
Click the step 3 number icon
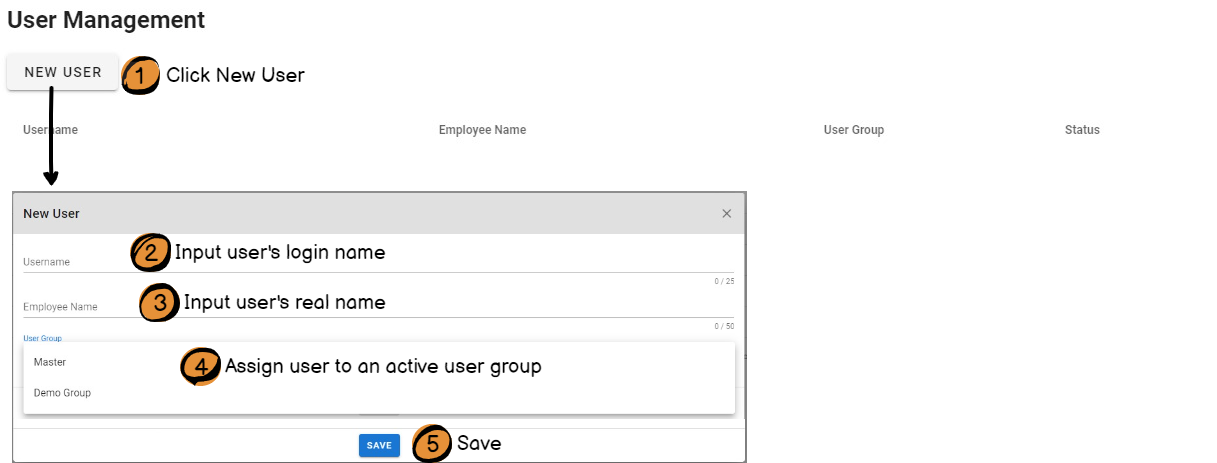[159, 302]
